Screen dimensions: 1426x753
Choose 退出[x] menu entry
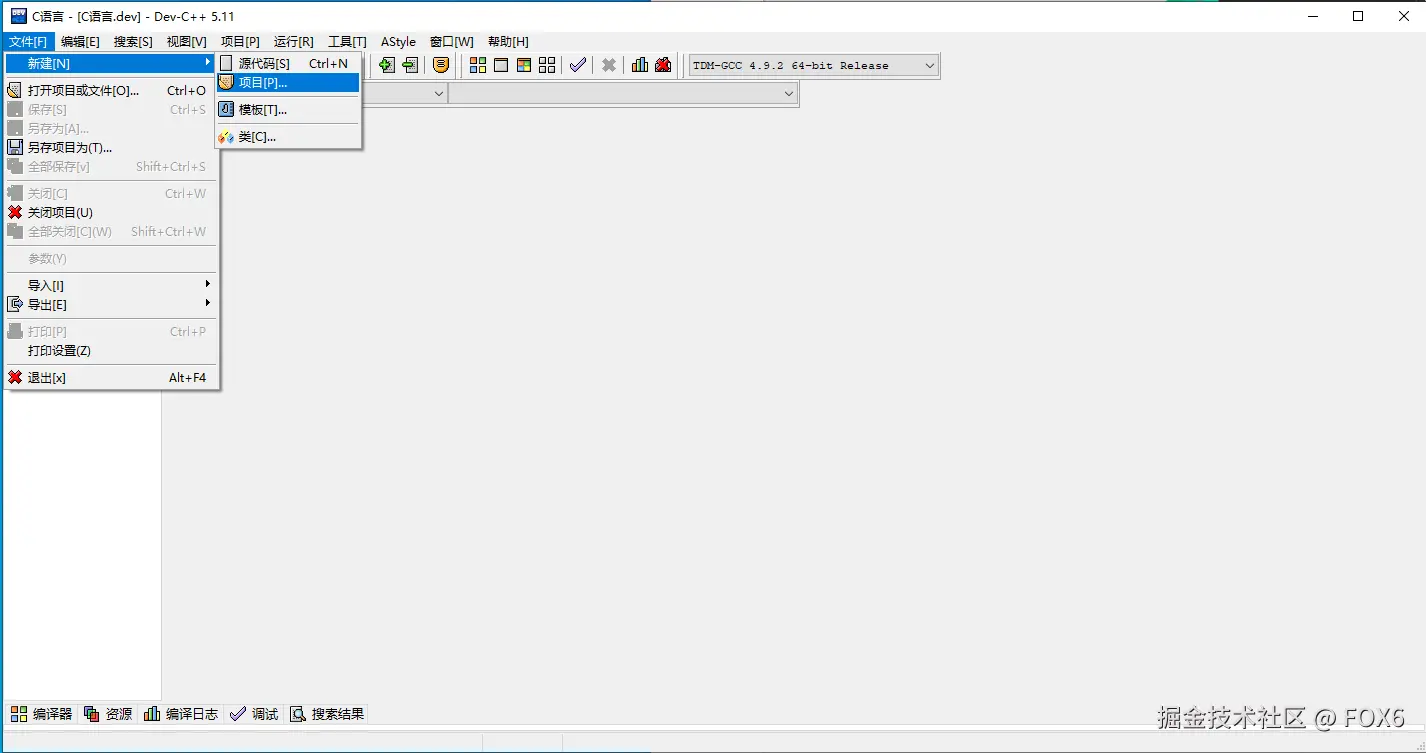tap(112, 377)
